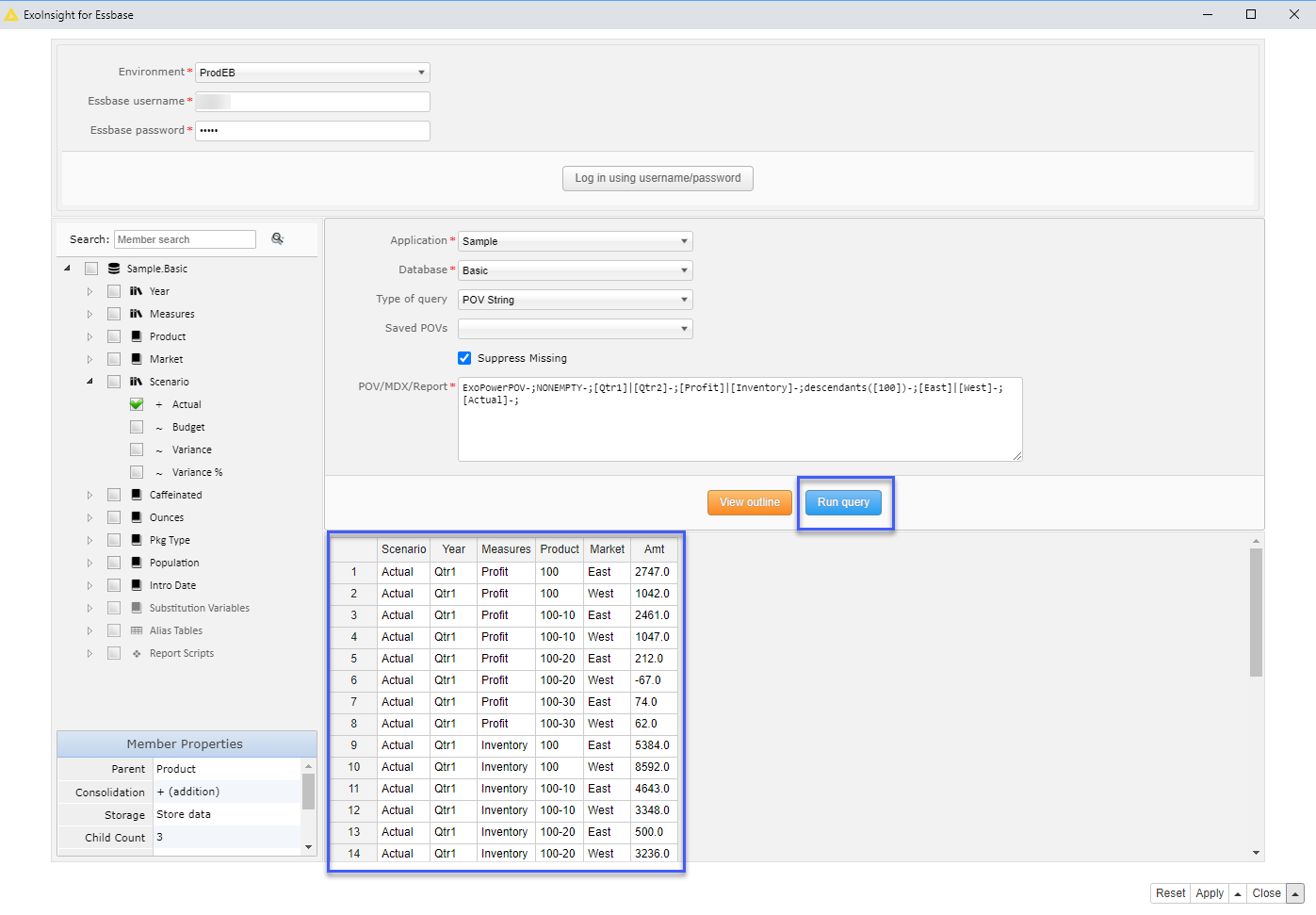Click the amount cell 2747.0
This screenshot has height=915, width=1316.
pyautogui.click(x=654, y=572)
